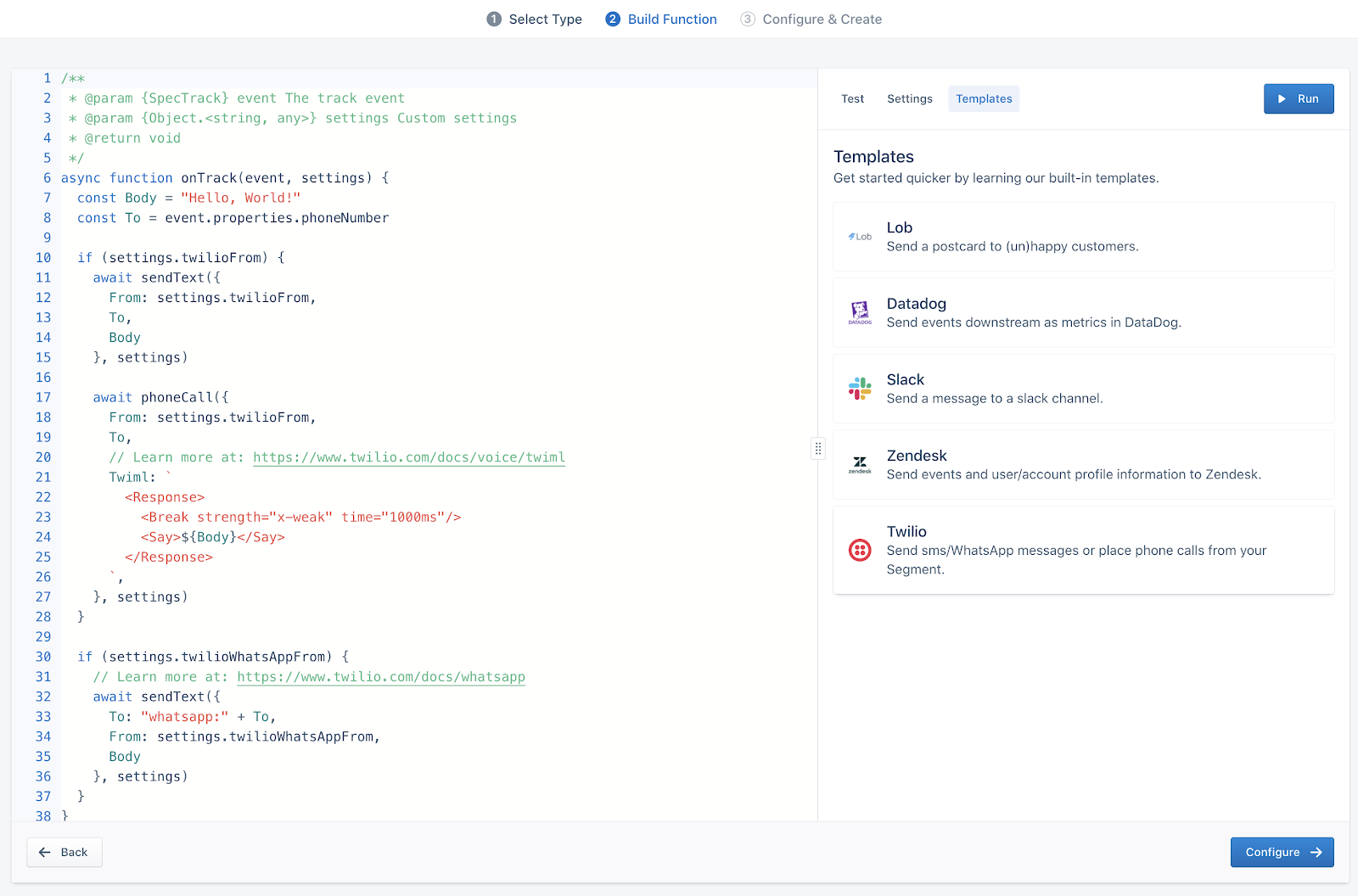Click the Lob logo icon
This screenshot has width=1358, height=896.
click(860, 237)
